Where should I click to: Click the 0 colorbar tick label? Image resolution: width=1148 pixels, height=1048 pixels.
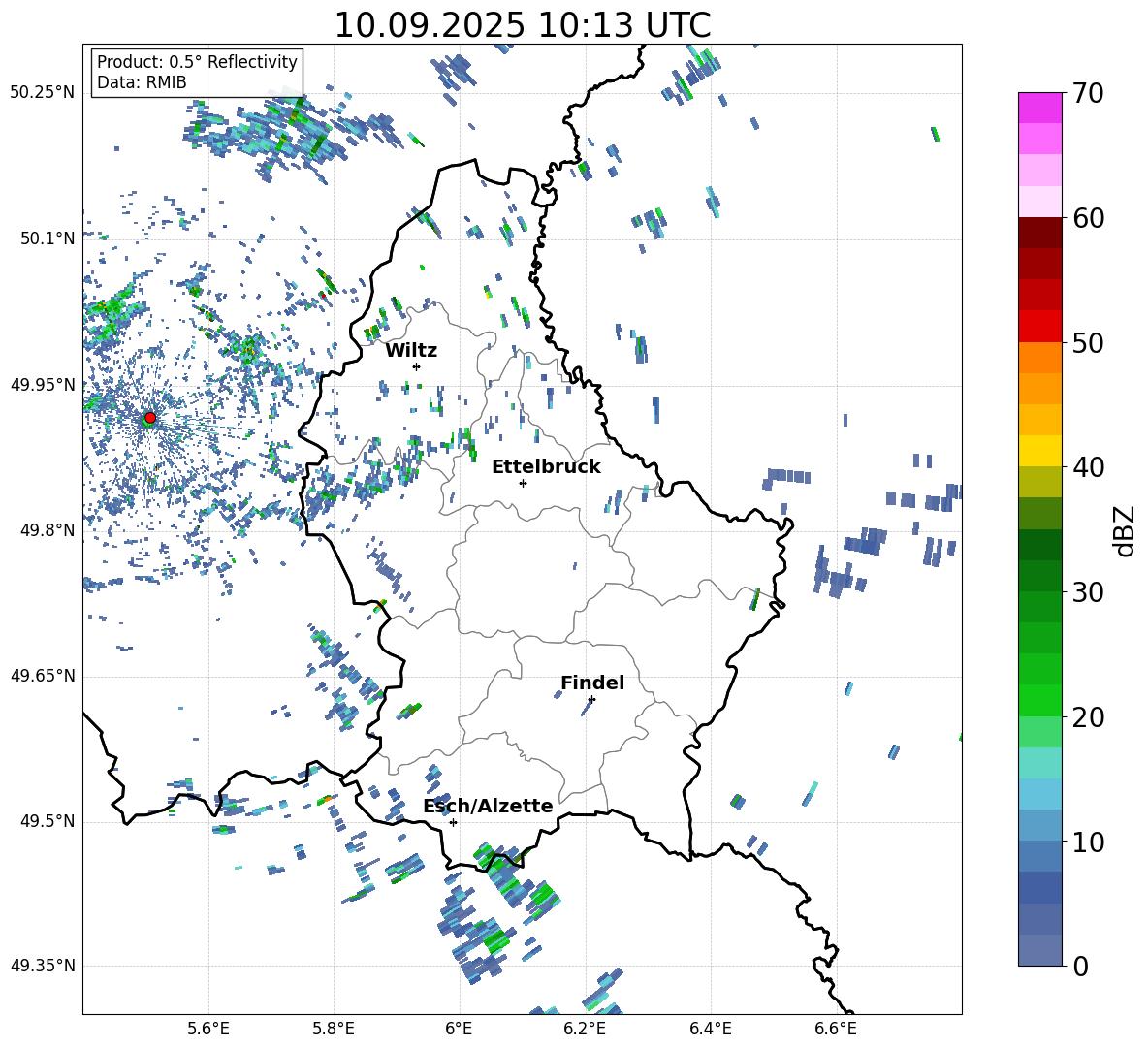pyautogui.click(x=1081, y=966)
